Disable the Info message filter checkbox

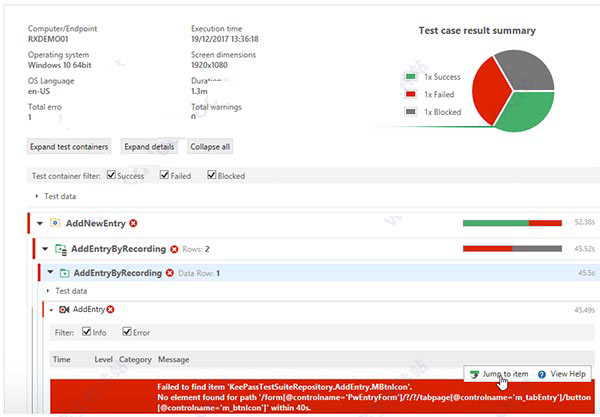pyautogui.click(x=88, y=332)
